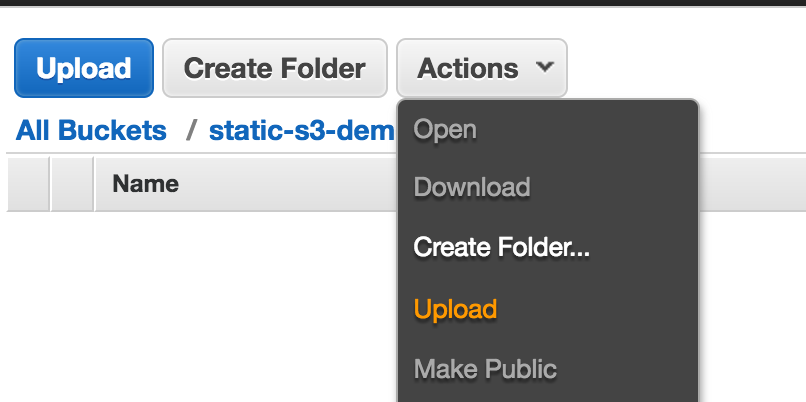This screenshot has height=402, width=806.
Task: Click the slash separator in the breadcrumb
Action: tap(191, 130)
